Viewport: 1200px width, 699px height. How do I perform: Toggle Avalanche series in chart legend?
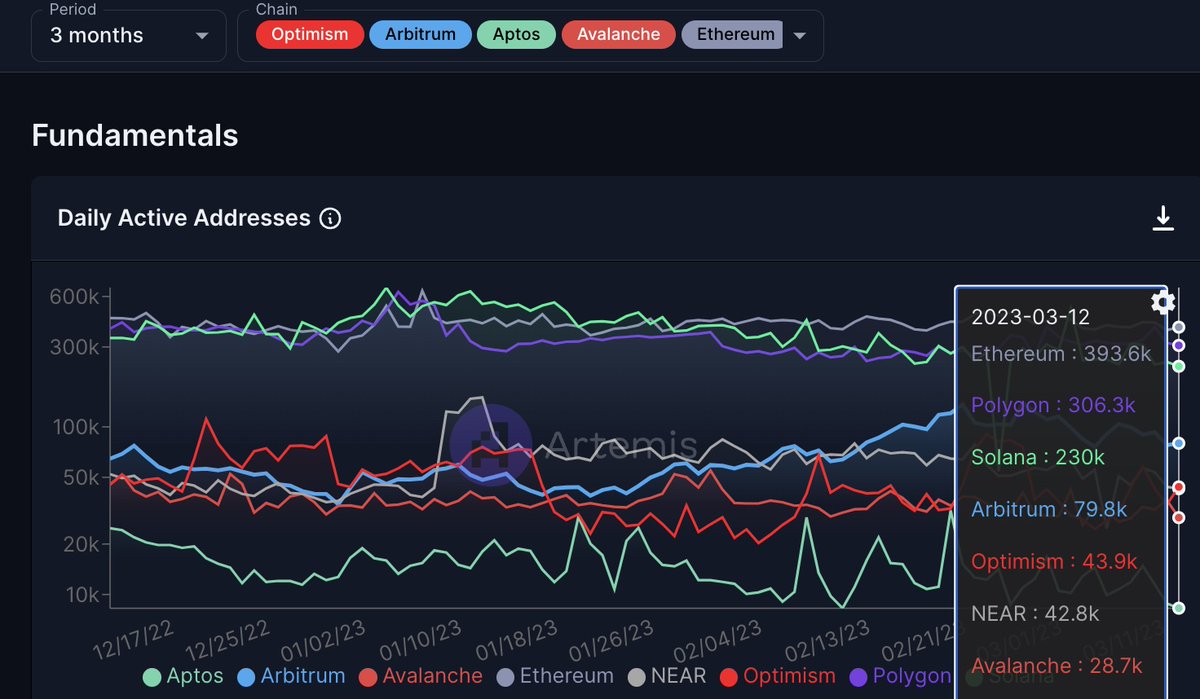click(x=420, y=676)
